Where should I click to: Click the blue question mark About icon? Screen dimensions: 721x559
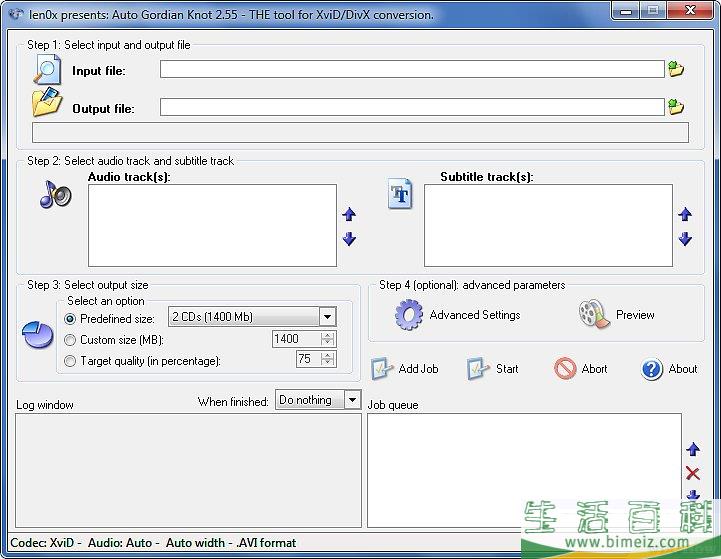click(652, 369)
